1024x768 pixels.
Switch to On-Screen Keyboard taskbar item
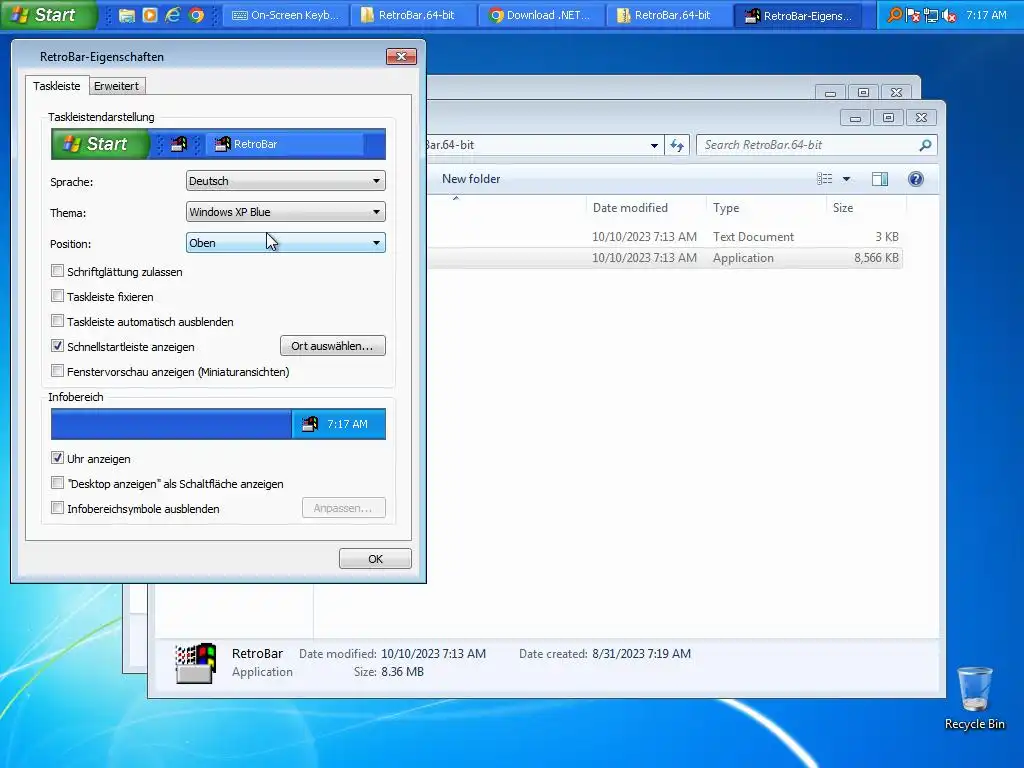[x=285, y=15]
